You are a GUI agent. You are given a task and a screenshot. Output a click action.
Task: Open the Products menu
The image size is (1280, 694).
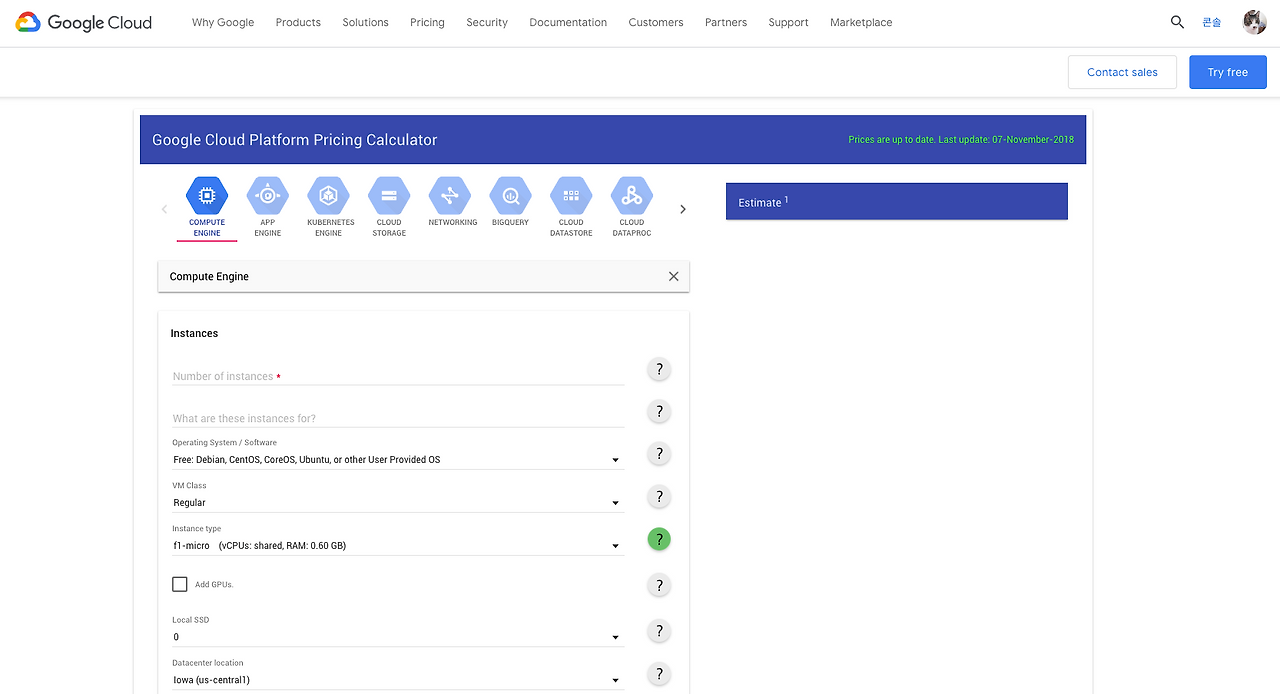point(298,22)
